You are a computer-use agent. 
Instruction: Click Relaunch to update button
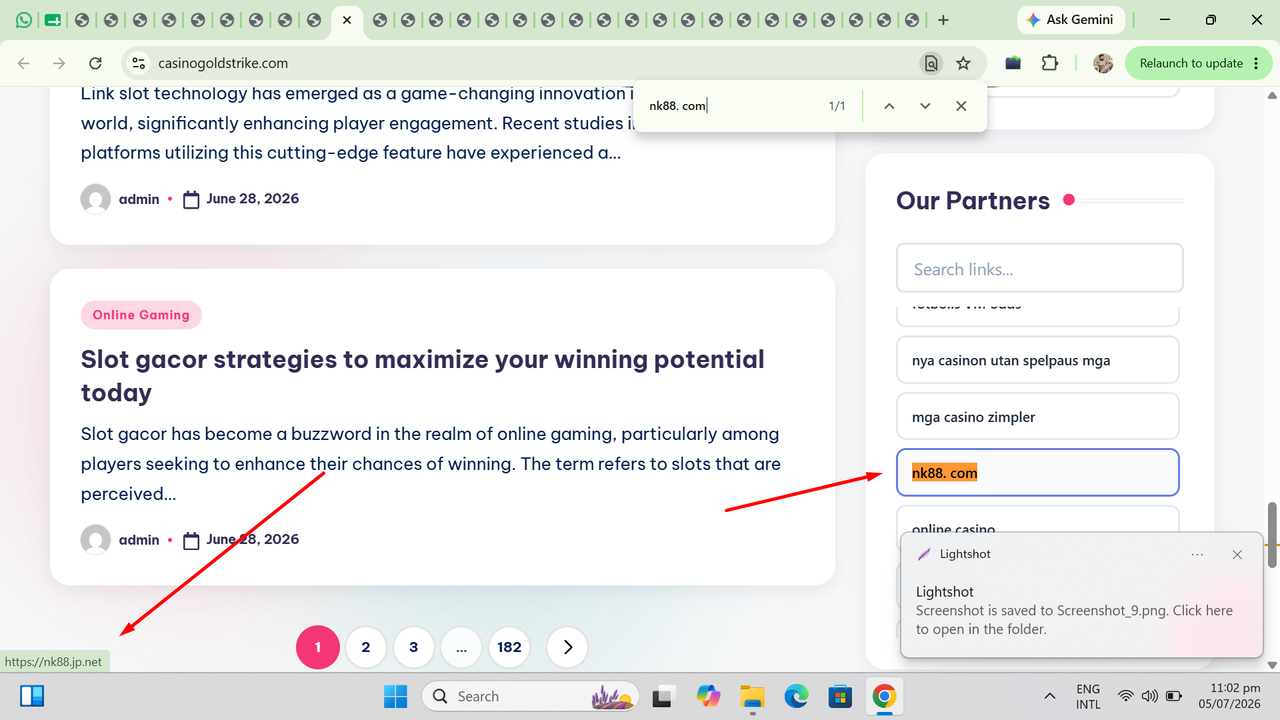pyautogui.click(x=1190, y=63)
